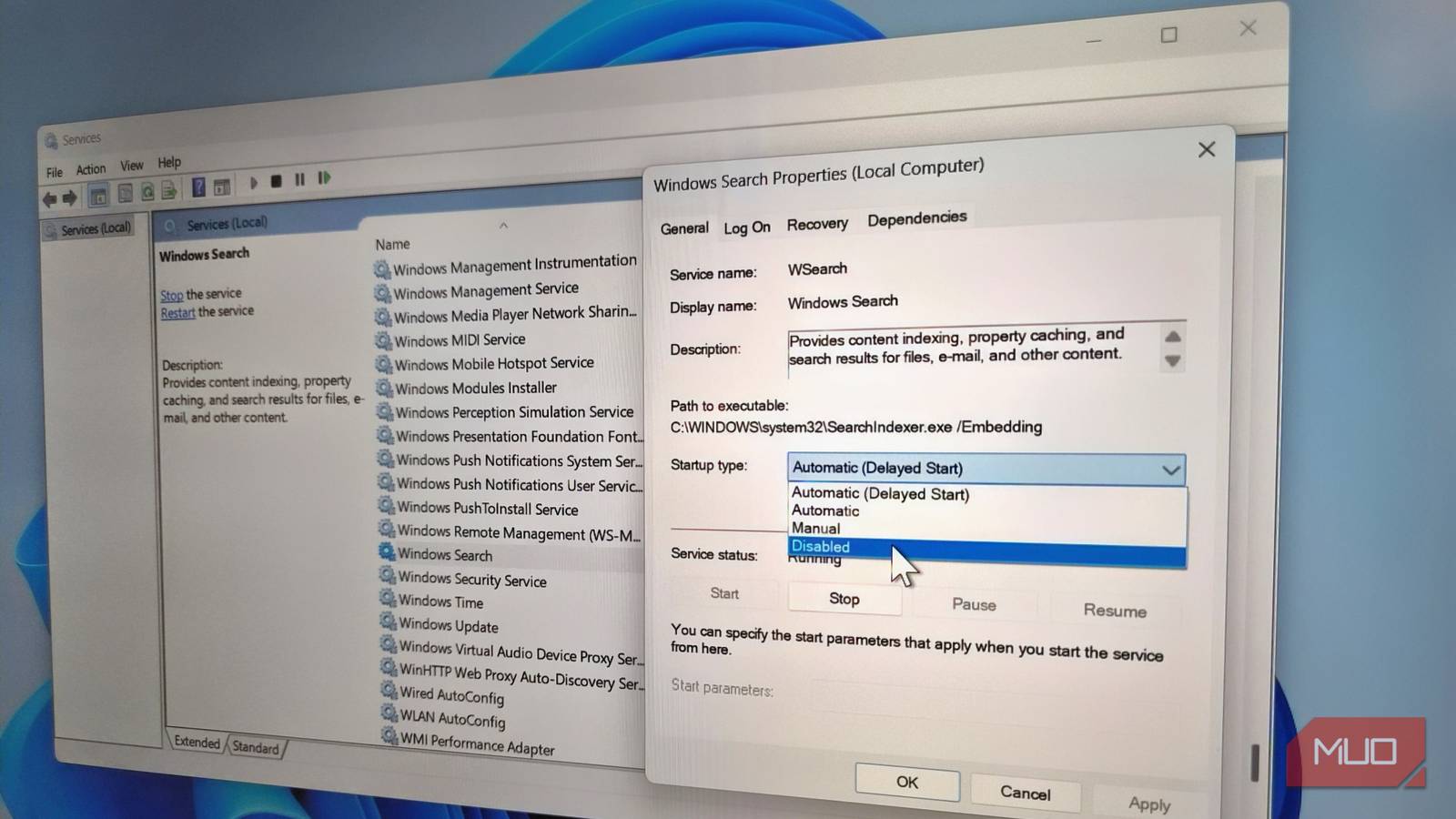The width and height of the screenshot is (1456, 819).
Task: Open Help using the question mark icon
Action: point(198,187)
